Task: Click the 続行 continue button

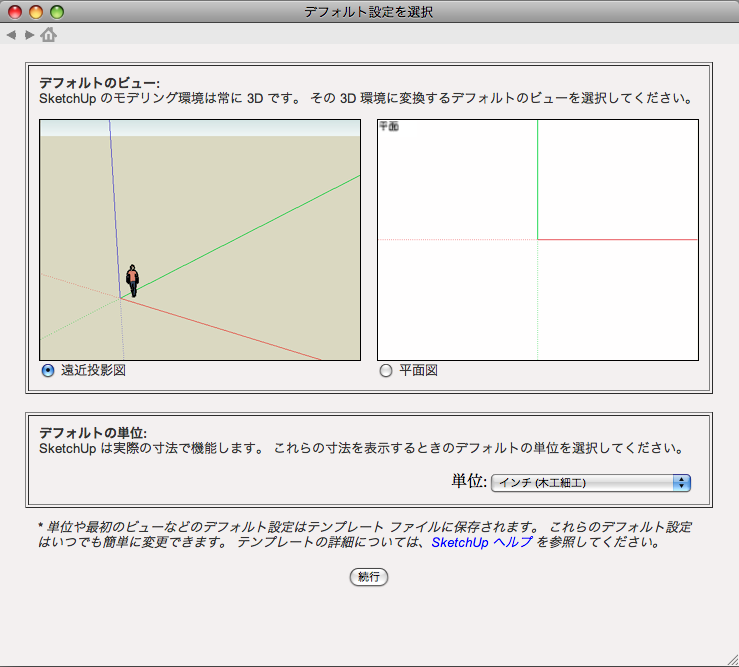Action: pyautogui.click(x=369, y=577)
